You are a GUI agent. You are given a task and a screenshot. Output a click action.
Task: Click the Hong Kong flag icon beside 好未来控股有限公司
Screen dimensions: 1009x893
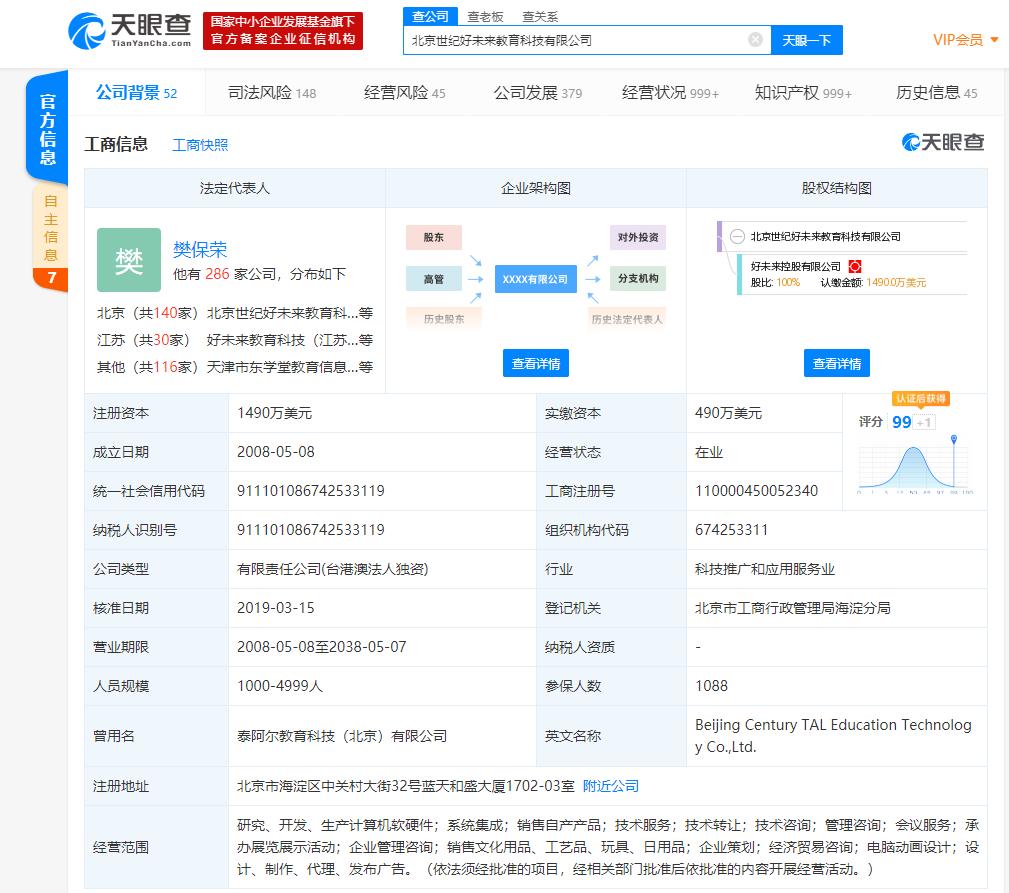[855, 266]
